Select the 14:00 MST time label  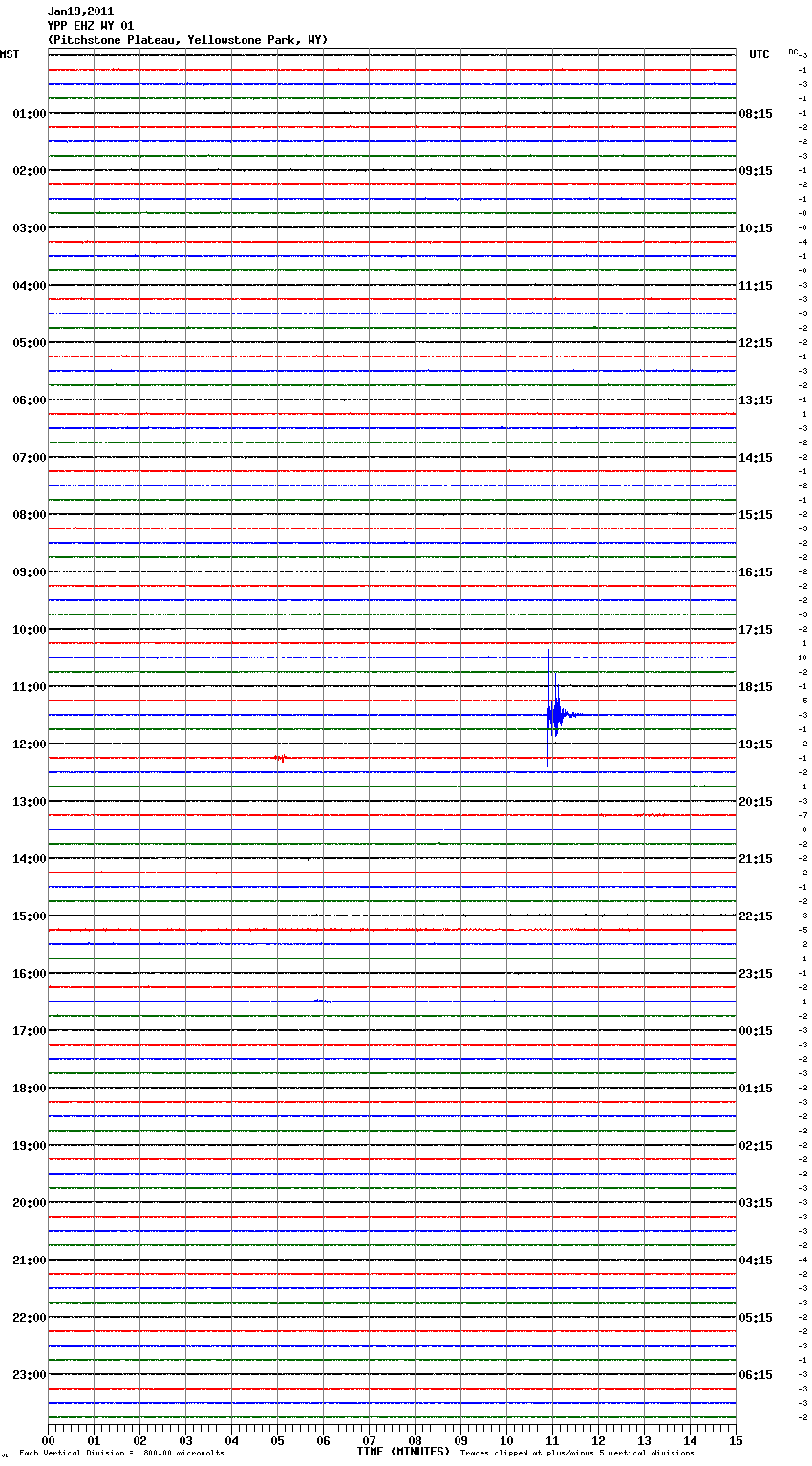29,859
